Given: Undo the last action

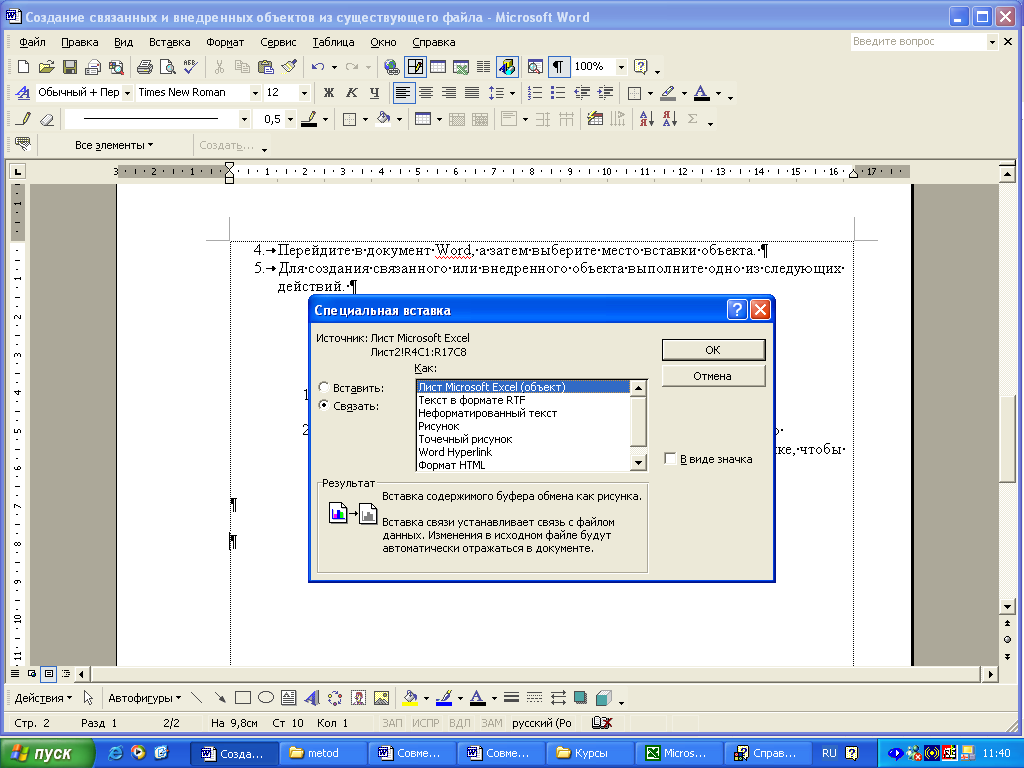Looking at the screenshot, I should [317, 67].
